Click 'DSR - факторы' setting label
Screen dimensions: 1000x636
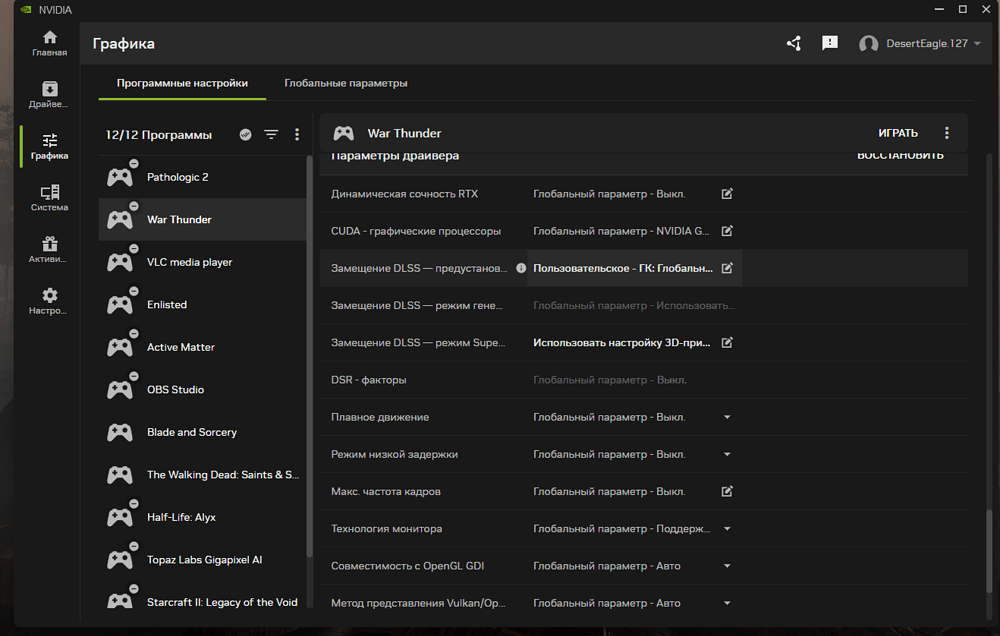point(369,380)
